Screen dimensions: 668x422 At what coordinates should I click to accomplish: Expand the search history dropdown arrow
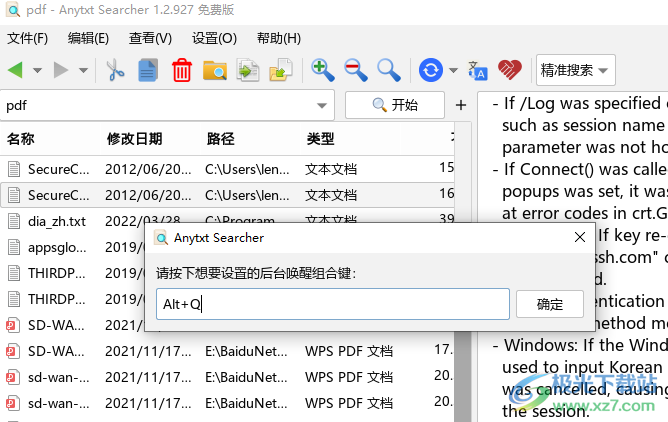322,106
